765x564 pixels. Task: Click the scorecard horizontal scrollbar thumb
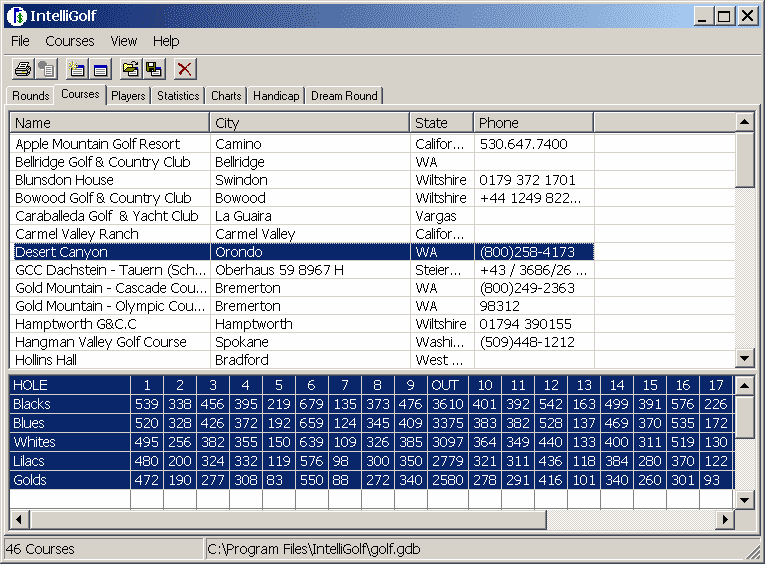click(288, 520)
